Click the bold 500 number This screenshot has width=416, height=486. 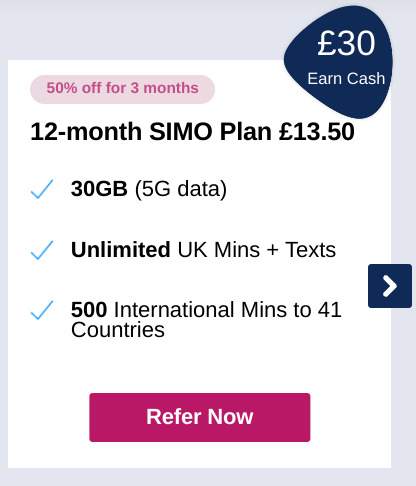[89, 310]
